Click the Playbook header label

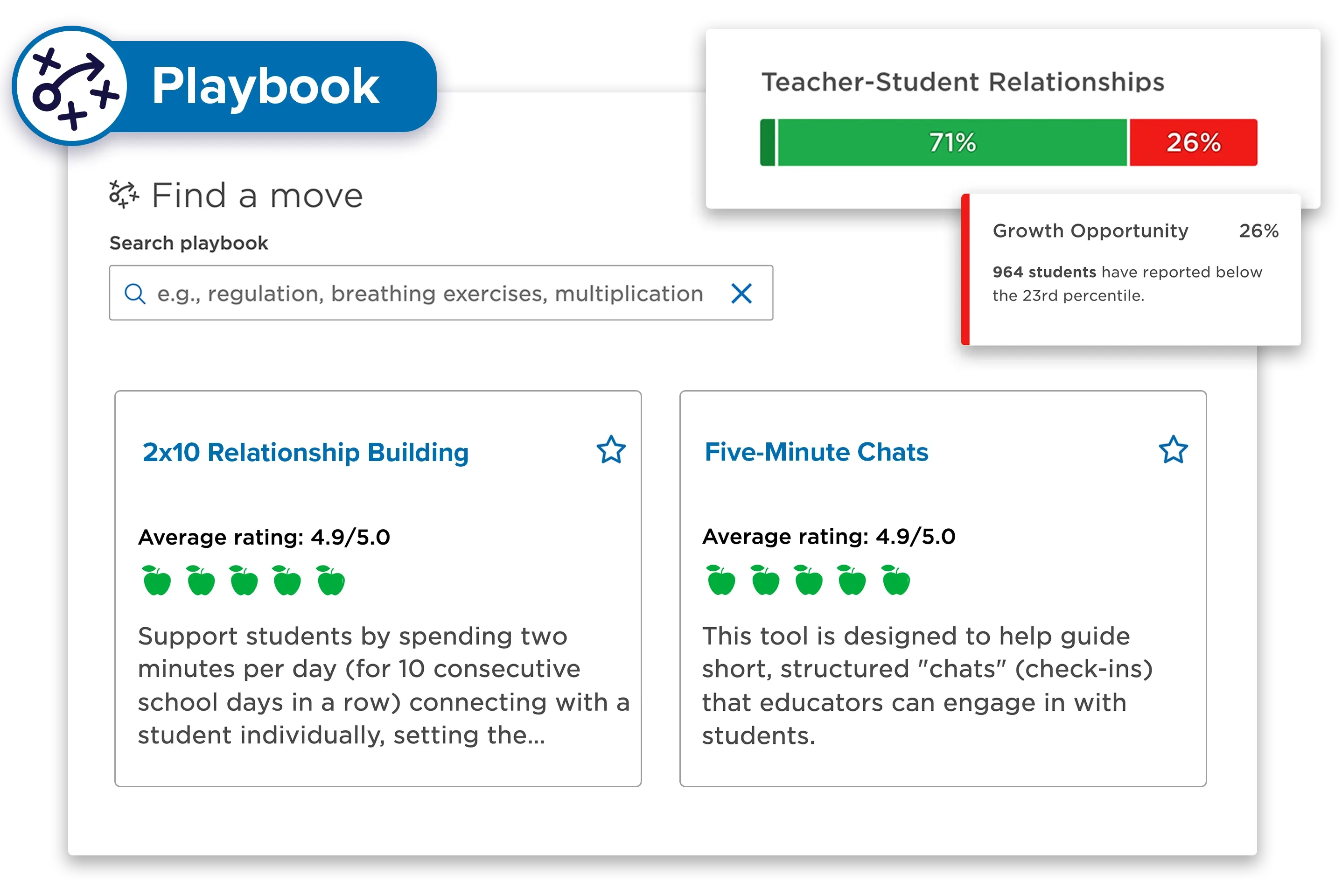266,86
